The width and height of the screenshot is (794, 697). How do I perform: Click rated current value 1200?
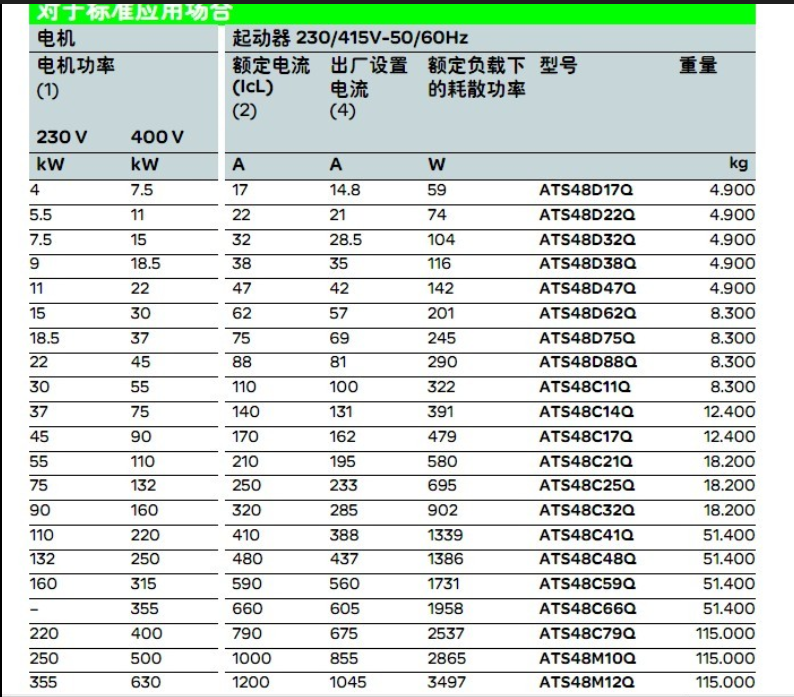pyautogui.click(x=251, y=682)
